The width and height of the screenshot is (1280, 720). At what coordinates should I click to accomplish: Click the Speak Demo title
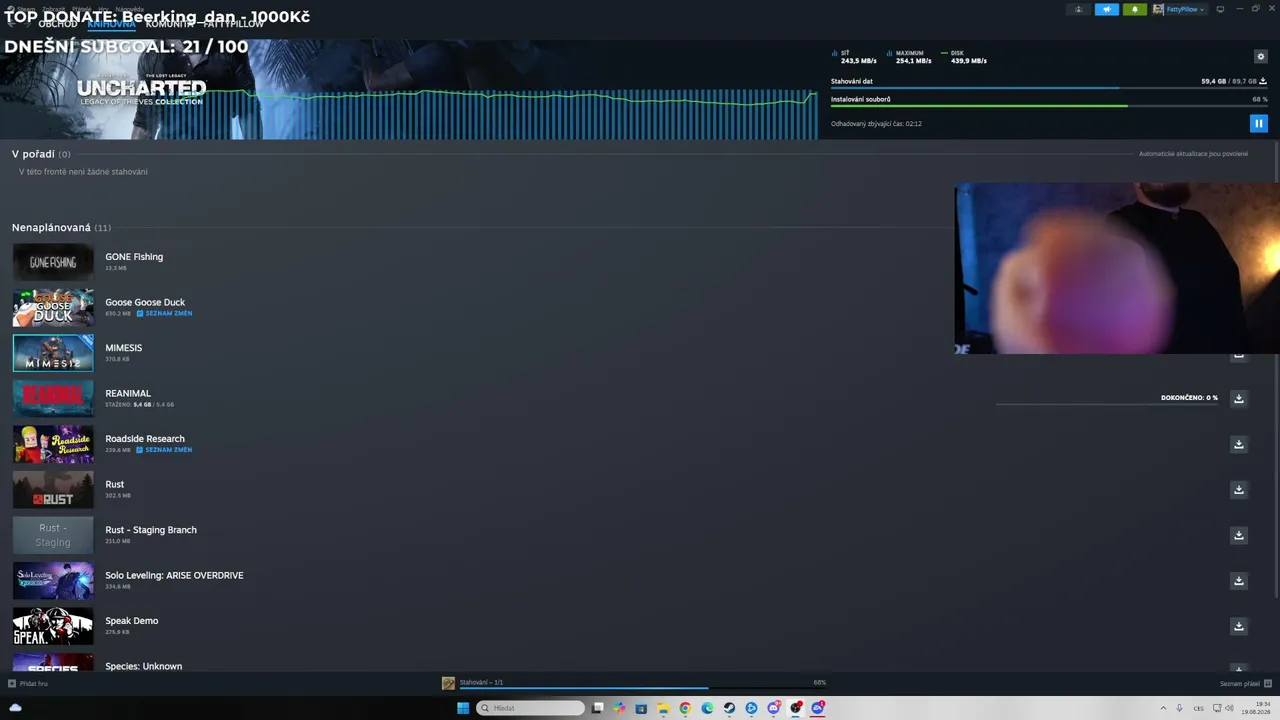pos(132,621)
